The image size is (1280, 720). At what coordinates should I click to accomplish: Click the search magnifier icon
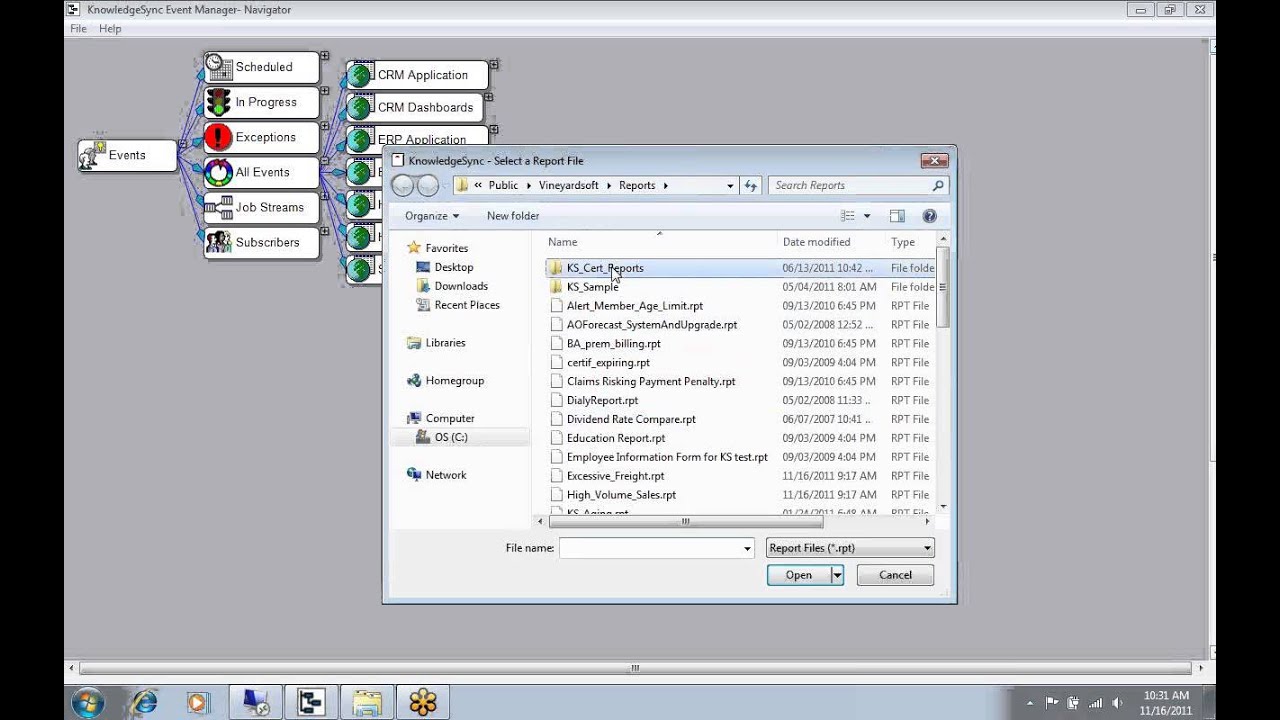tap(938, 185)
